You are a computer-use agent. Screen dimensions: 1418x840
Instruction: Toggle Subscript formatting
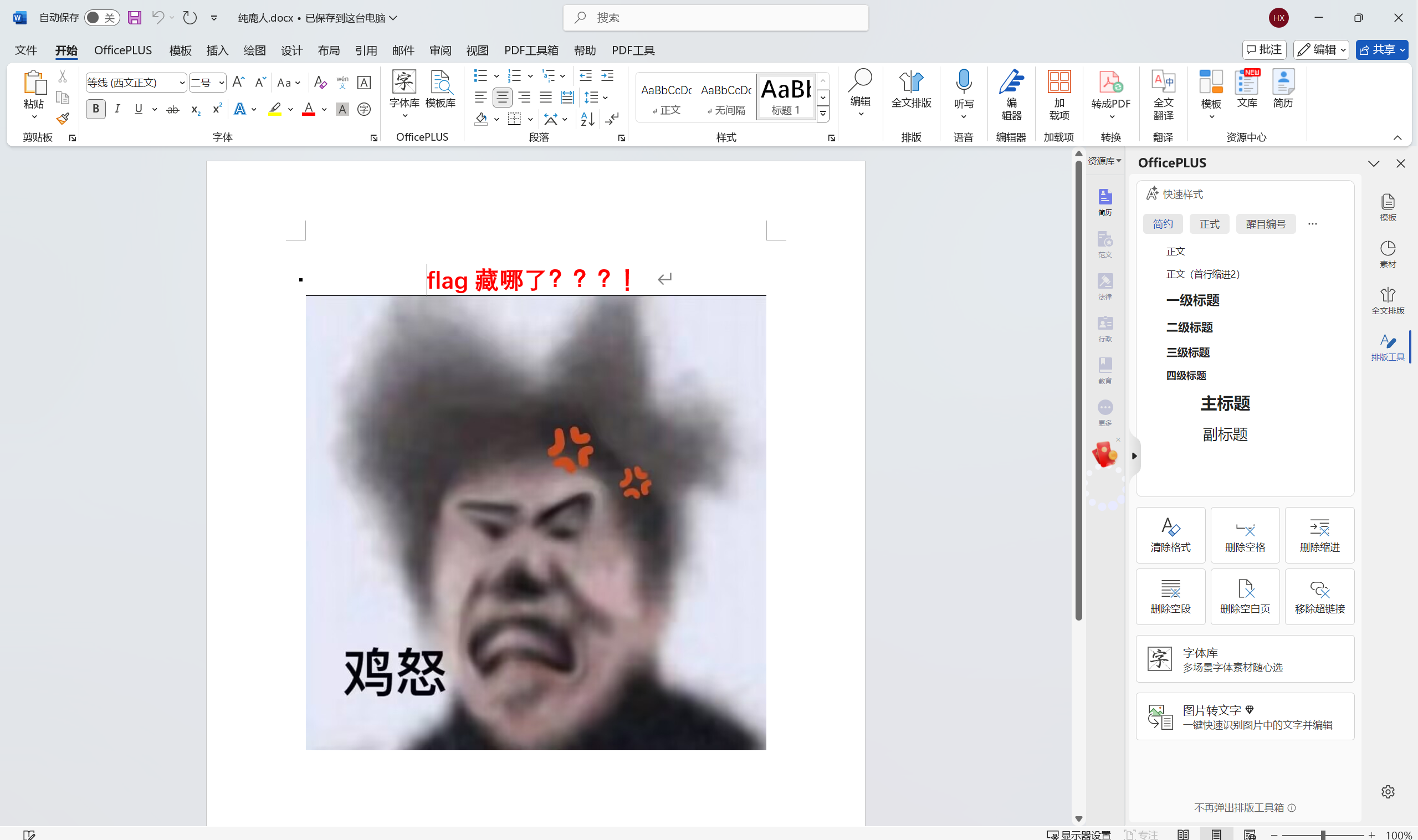click(x=195, y=109)
